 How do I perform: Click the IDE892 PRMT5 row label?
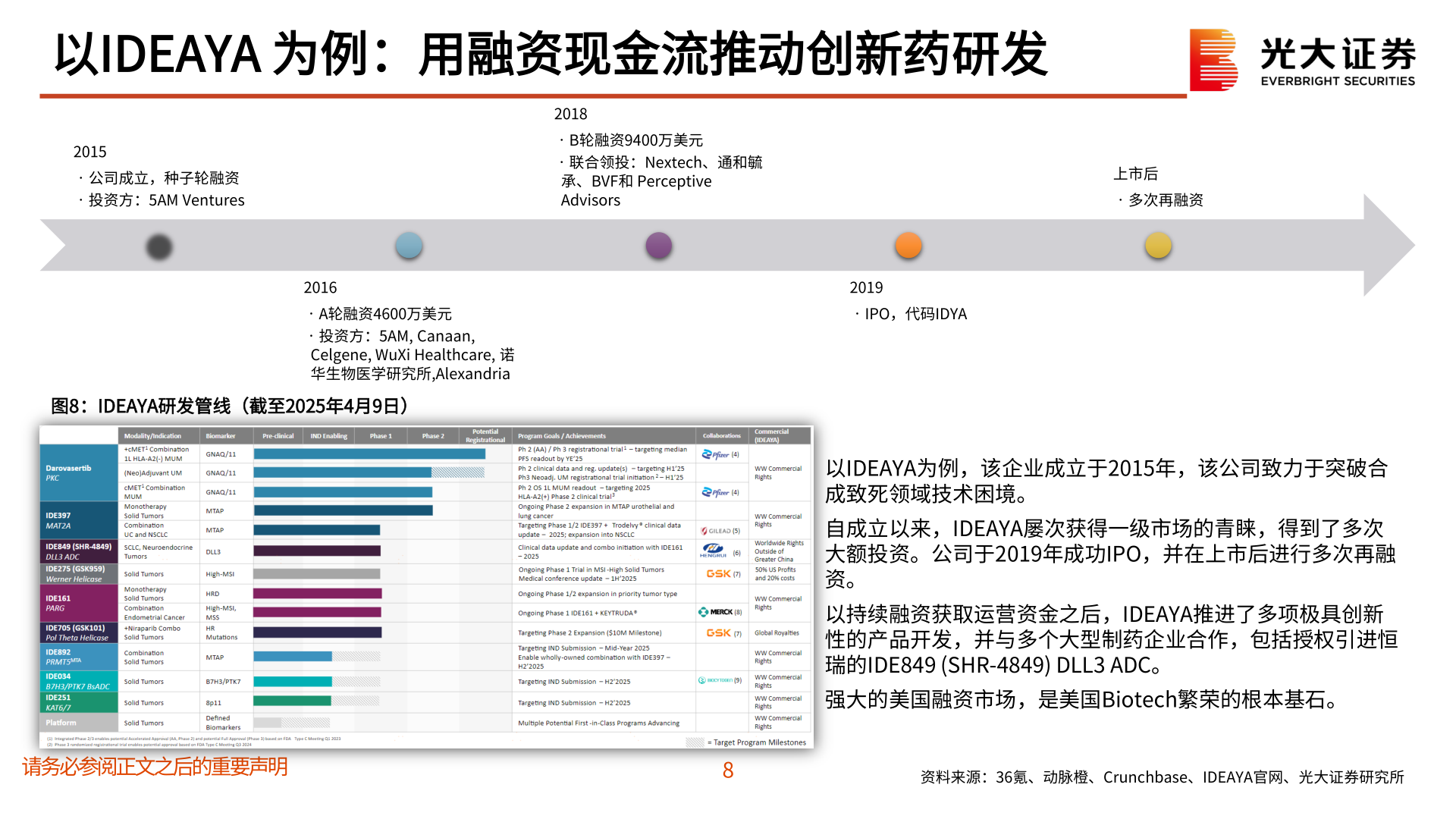click(x=79, y=657)
